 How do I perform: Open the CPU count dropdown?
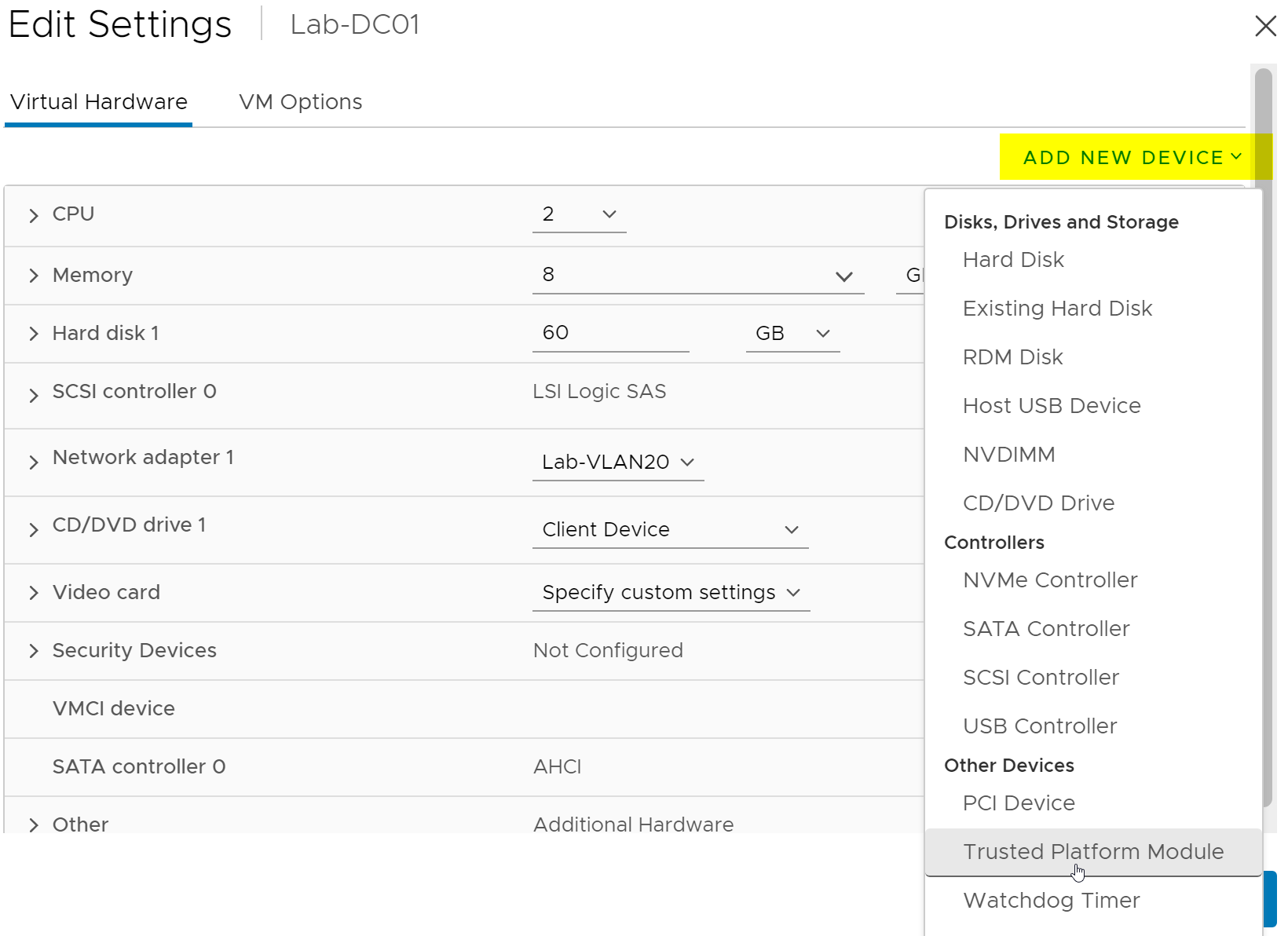[x=579, y=214]
